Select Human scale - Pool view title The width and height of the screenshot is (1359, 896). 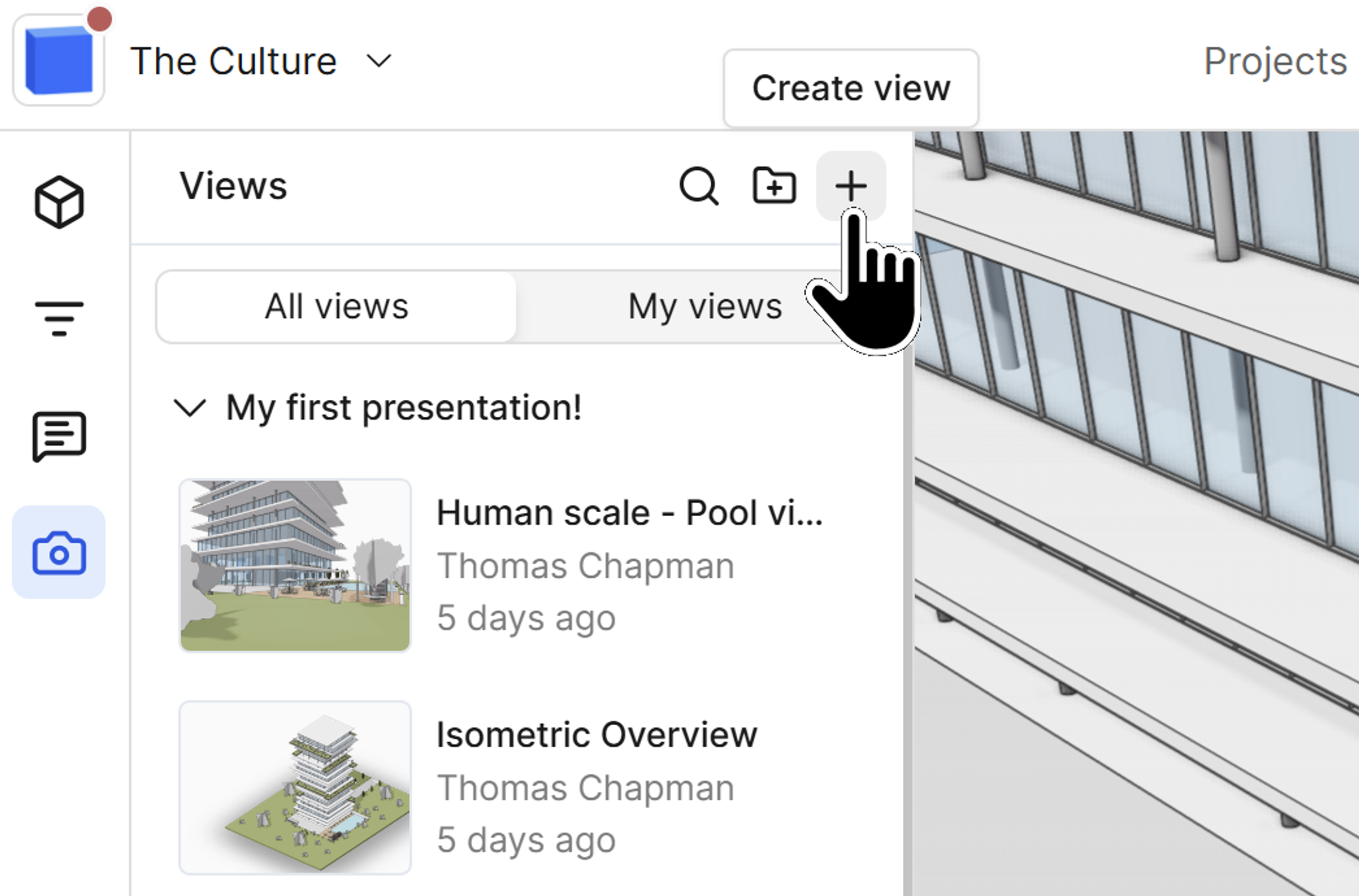[629, 513]
